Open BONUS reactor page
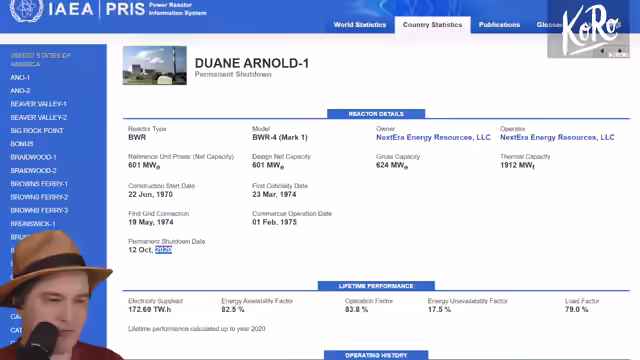The width and height of the screenshot is (640, 360). [22, 144]
